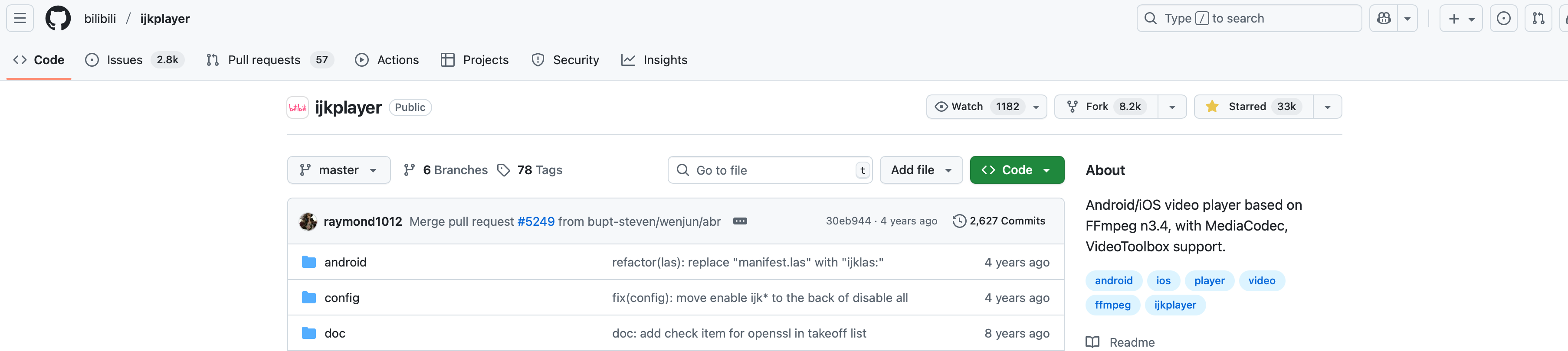This screenshot has width=1568, height=351.
Task: Open the bilibili owner link
Action: coord(100,19)
